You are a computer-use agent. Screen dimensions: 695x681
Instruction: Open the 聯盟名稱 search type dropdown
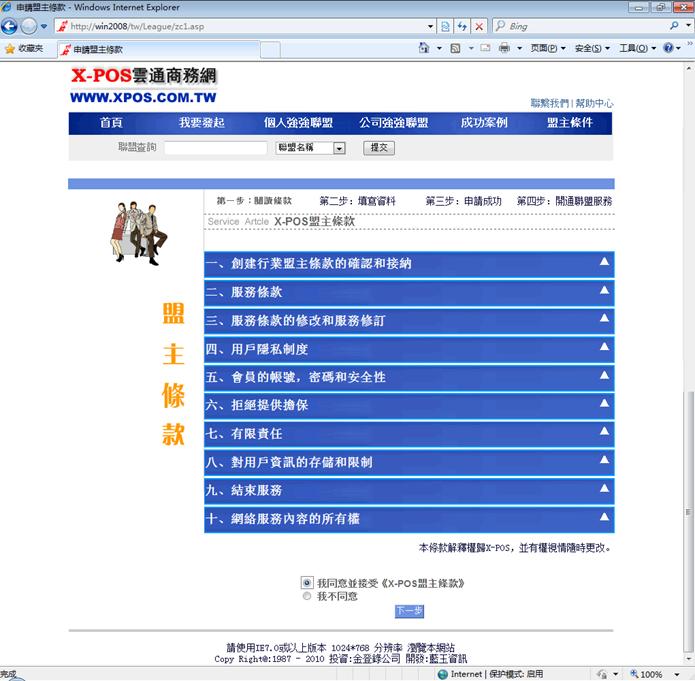click(x=311, y=148)
